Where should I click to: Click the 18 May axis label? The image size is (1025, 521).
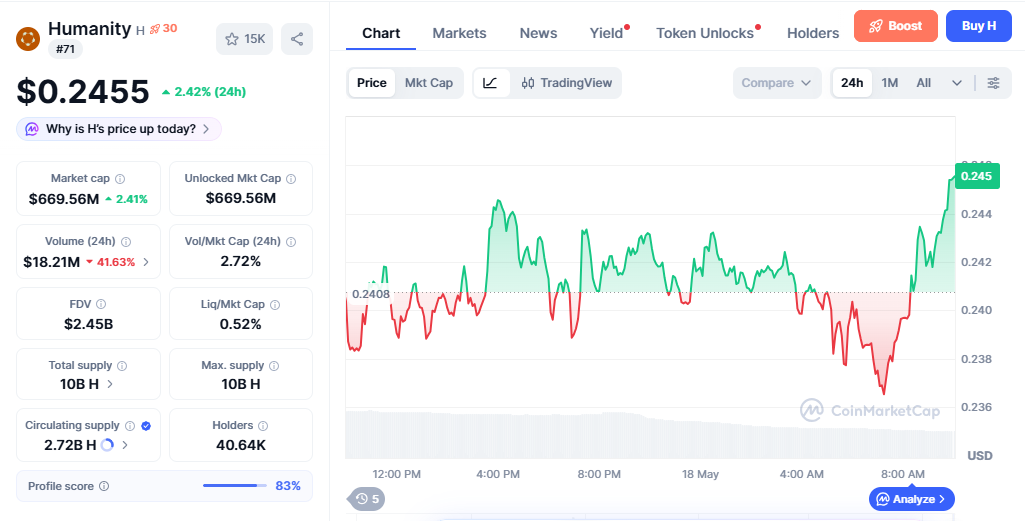tap(699, 474)
